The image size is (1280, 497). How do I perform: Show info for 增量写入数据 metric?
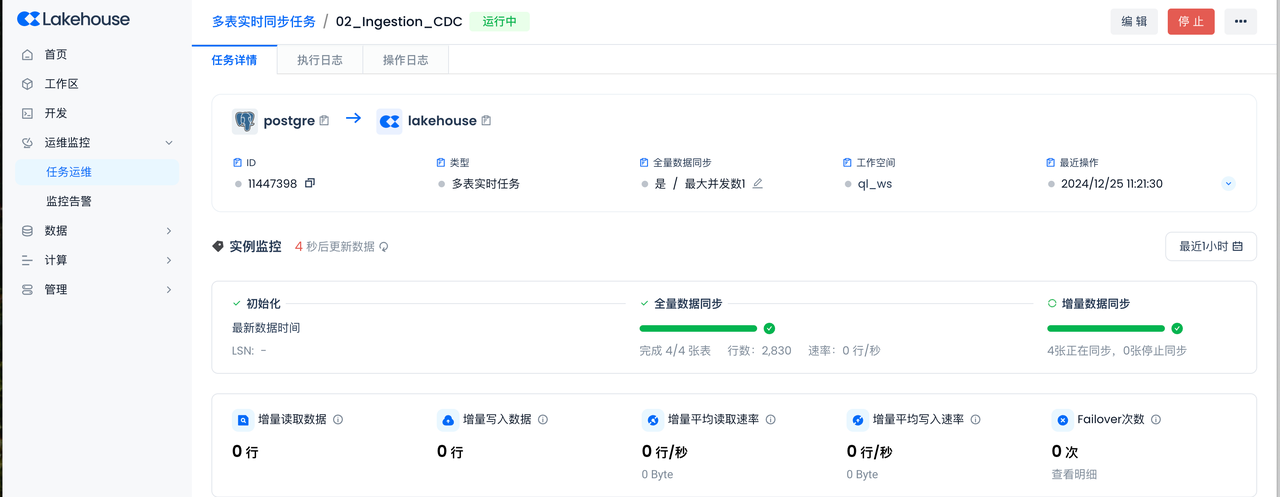click(543, 420)
